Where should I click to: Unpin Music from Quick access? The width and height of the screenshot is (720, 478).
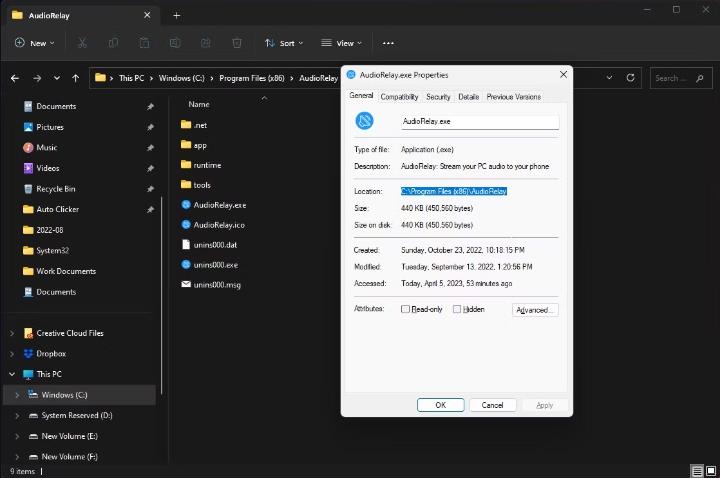(x=150, y=148)
